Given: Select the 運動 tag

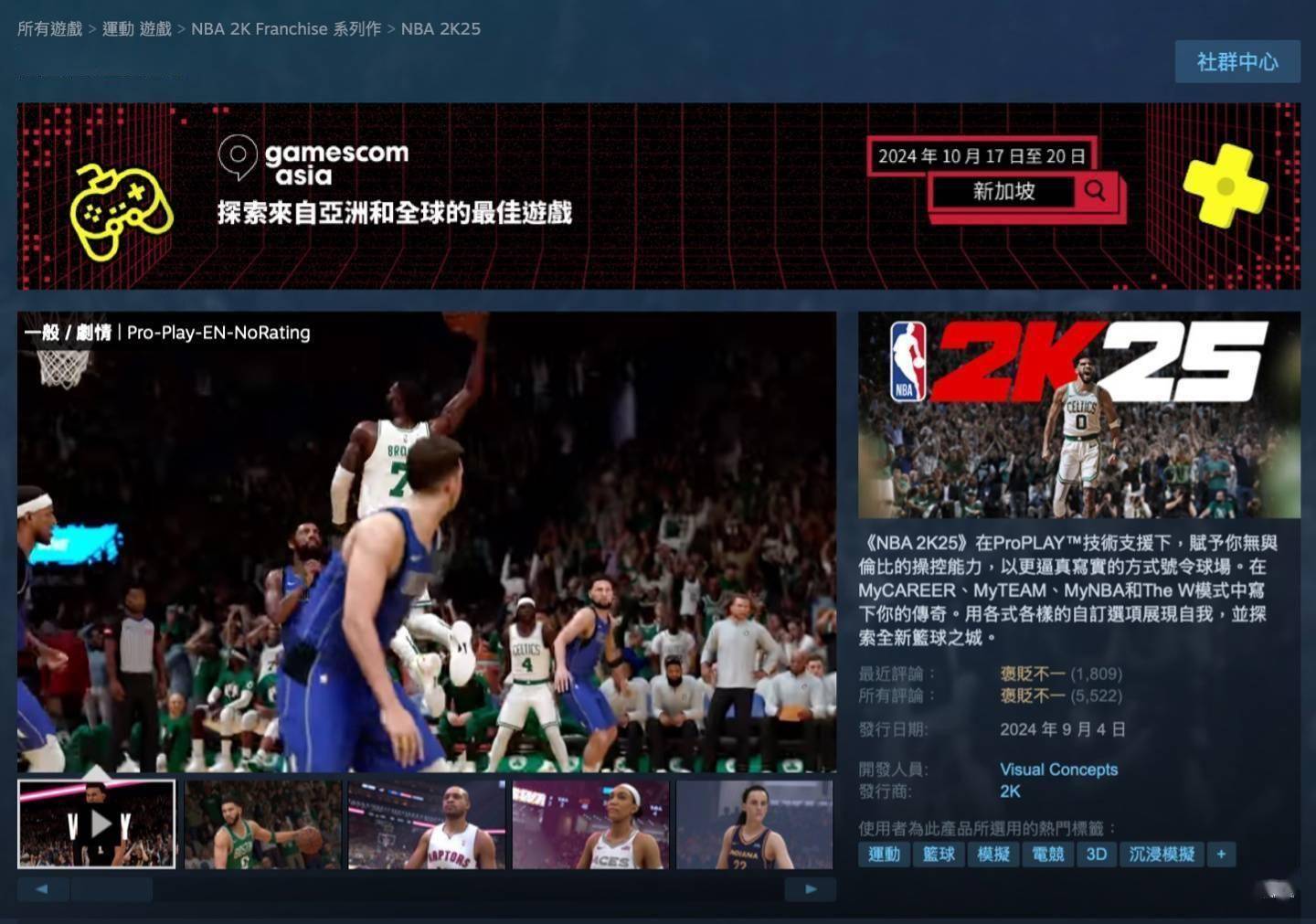Looking at the screenshot, I should point(884,855).
